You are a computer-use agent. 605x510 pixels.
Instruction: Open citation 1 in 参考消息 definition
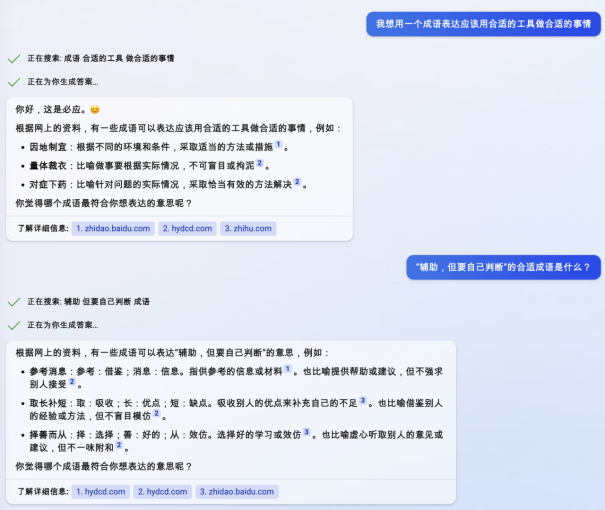coord(288,369)
